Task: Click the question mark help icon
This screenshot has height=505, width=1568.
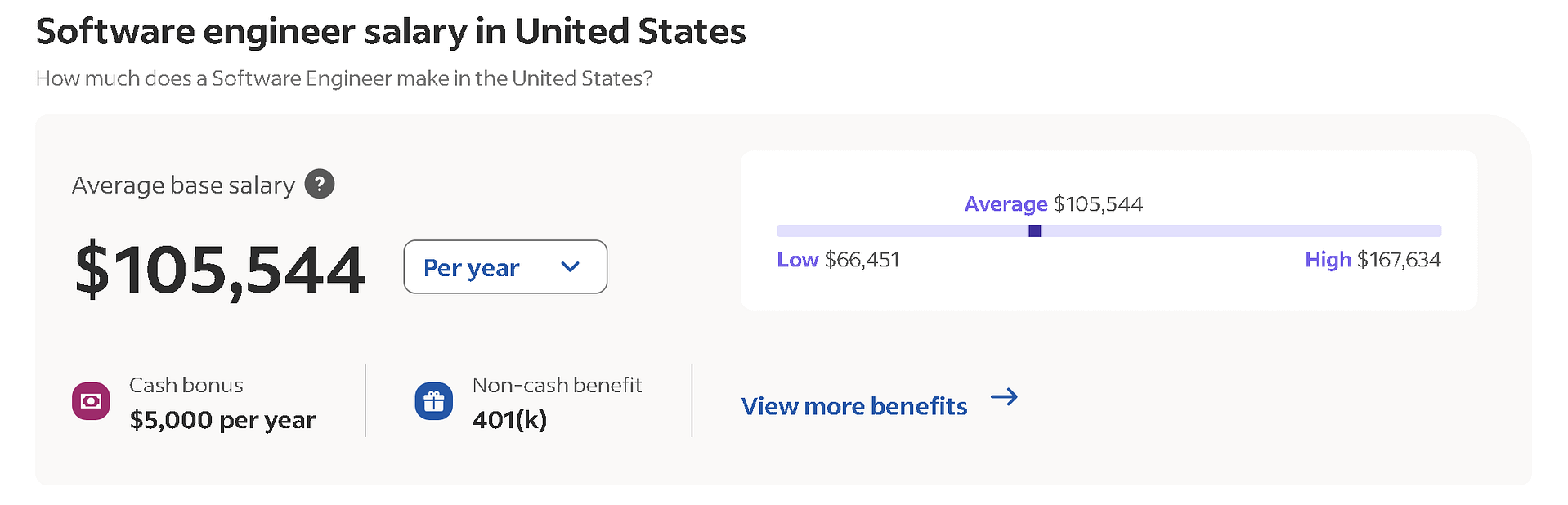Action: (320, 184)
